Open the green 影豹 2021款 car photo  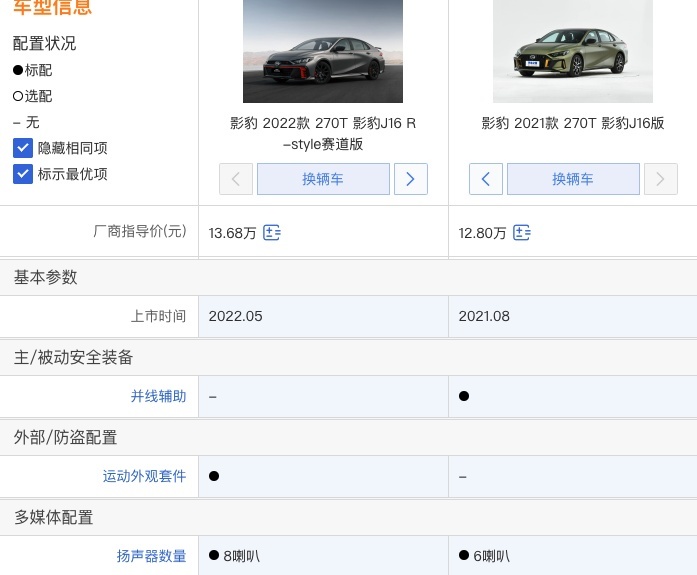click(573, 51)
